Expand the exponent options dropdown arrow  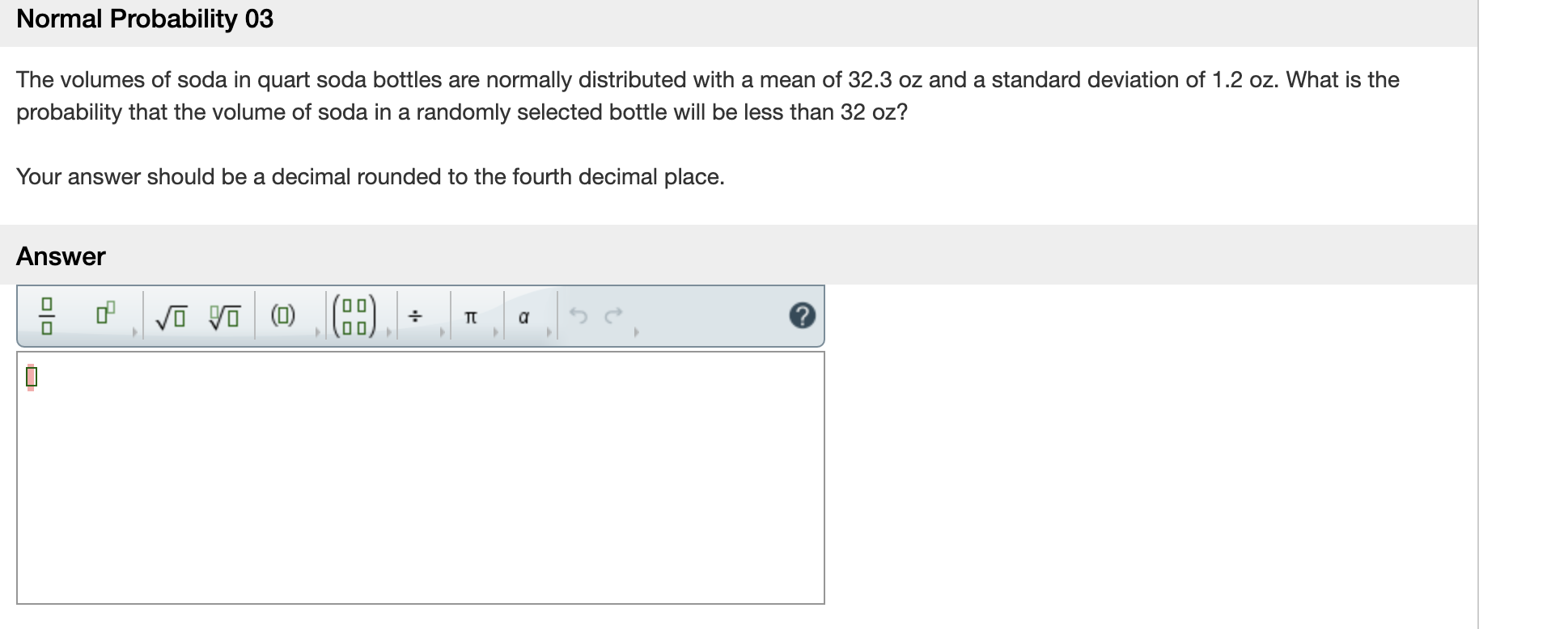tap(135, 331)
